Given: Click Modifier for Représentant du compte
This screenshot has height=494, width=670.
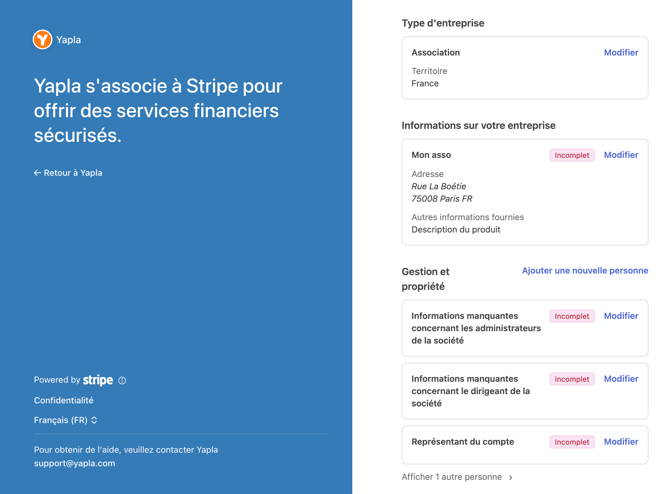Looking at the screenshot, I should (621, 441).
